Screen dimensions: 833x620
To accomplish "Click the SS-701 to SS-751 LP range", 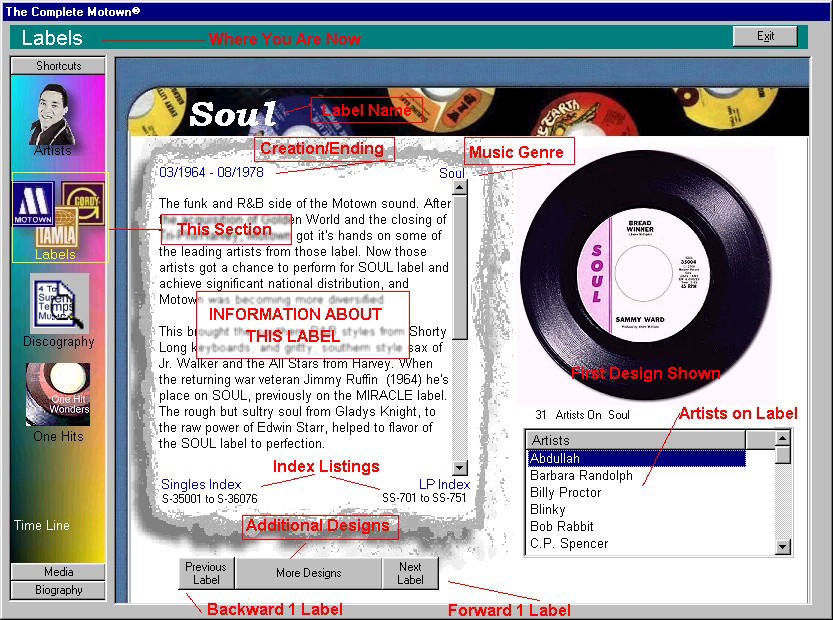I will (424, 498).
